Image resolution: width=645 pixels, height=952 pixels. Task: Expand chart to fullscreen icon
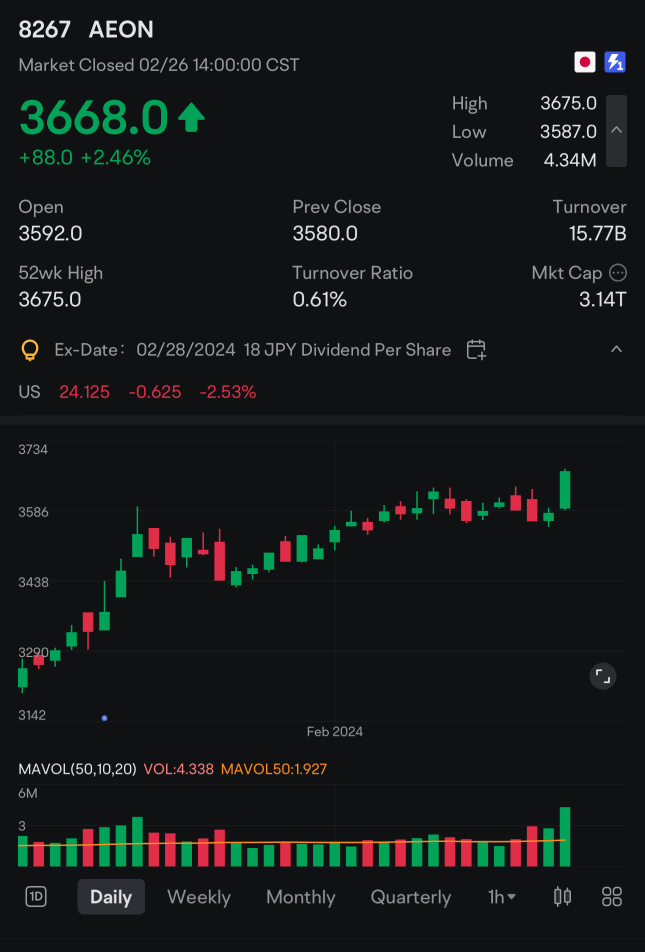(x=602, y=676)
